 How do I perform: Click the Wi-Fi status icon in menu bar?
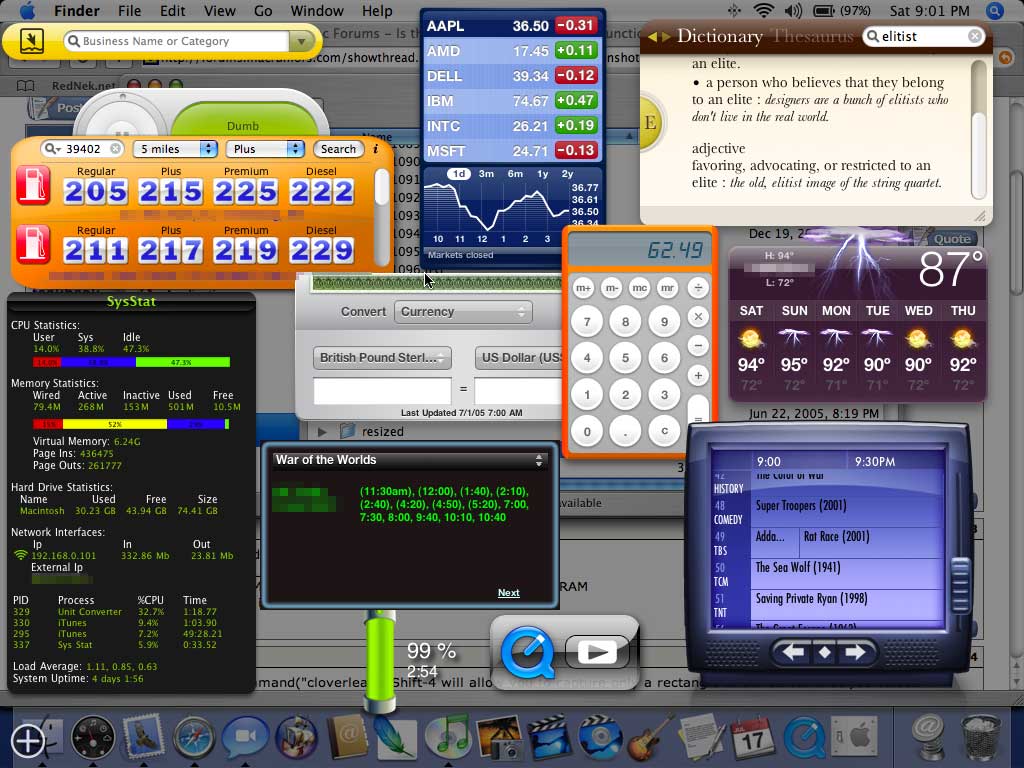[763, 11]
